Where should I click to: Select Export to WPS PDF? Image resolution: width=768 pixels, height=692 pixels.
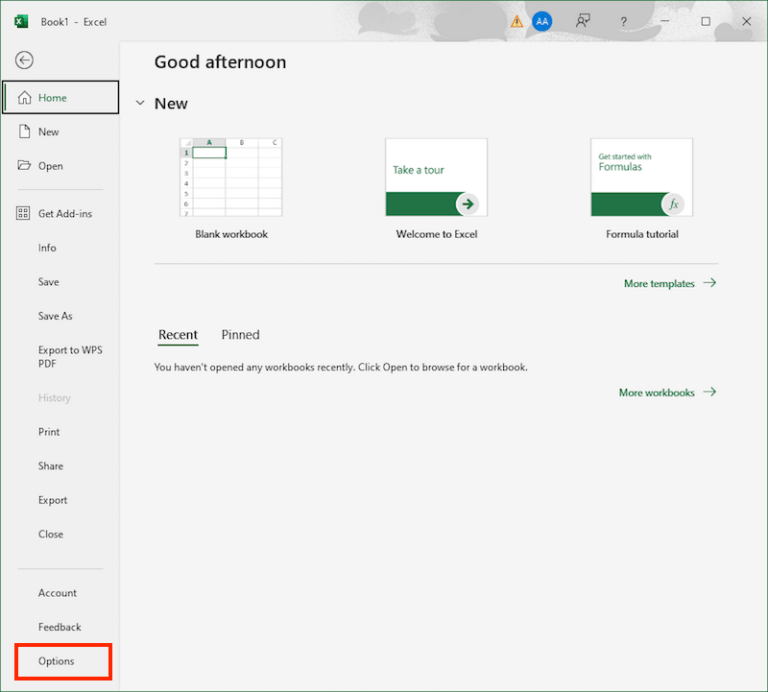point(70,357)
